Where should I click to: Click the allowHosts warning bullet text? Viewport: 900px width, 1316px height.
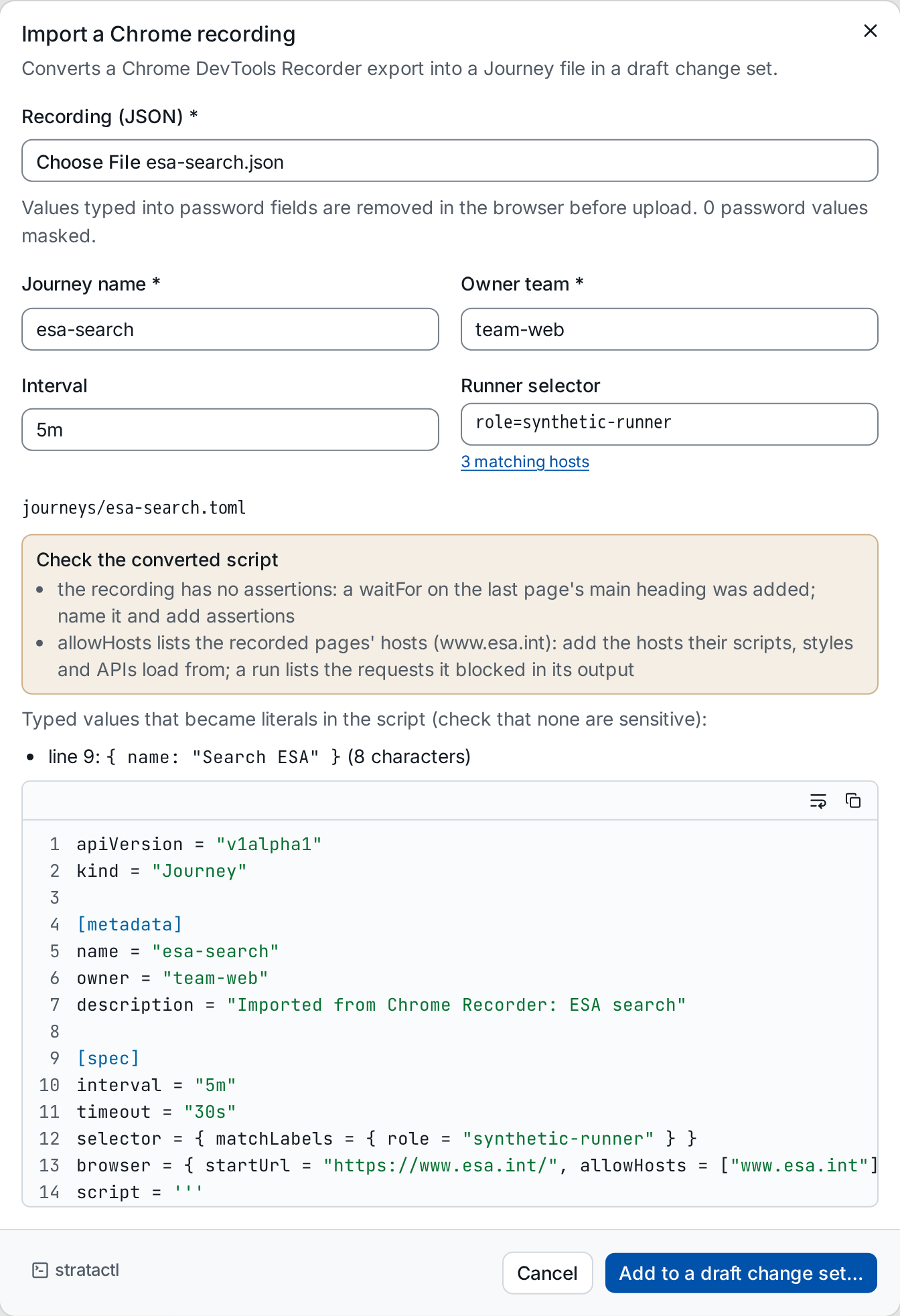(455, 656)
